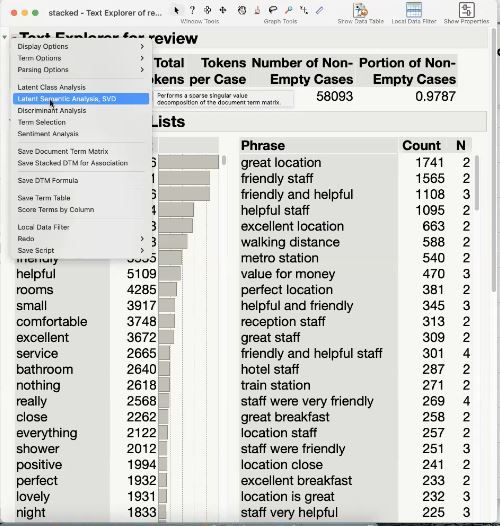Click the histogram bar for 'service'
The image size is (500, 526).
pos(164,354)
